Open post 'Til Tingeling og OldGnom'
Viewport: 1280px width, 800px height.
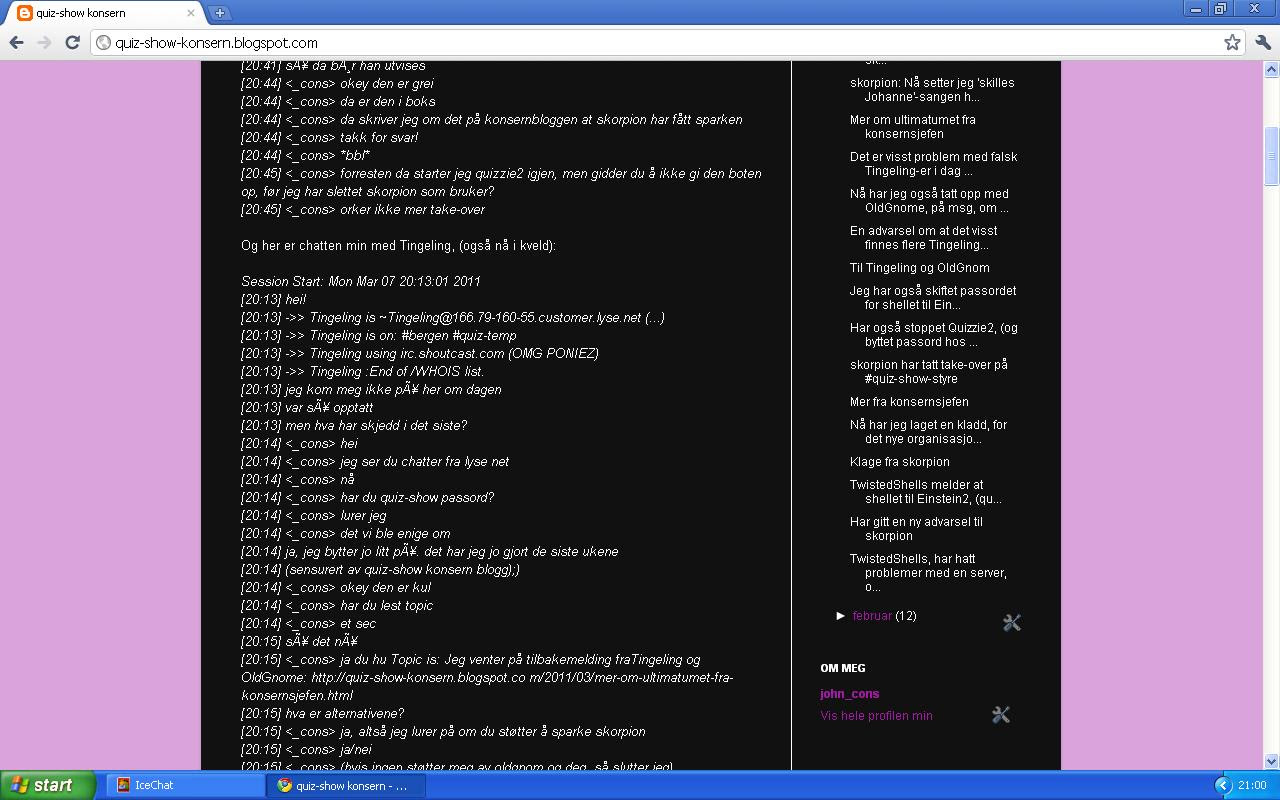pyautogui.click(x=919, y=268)
